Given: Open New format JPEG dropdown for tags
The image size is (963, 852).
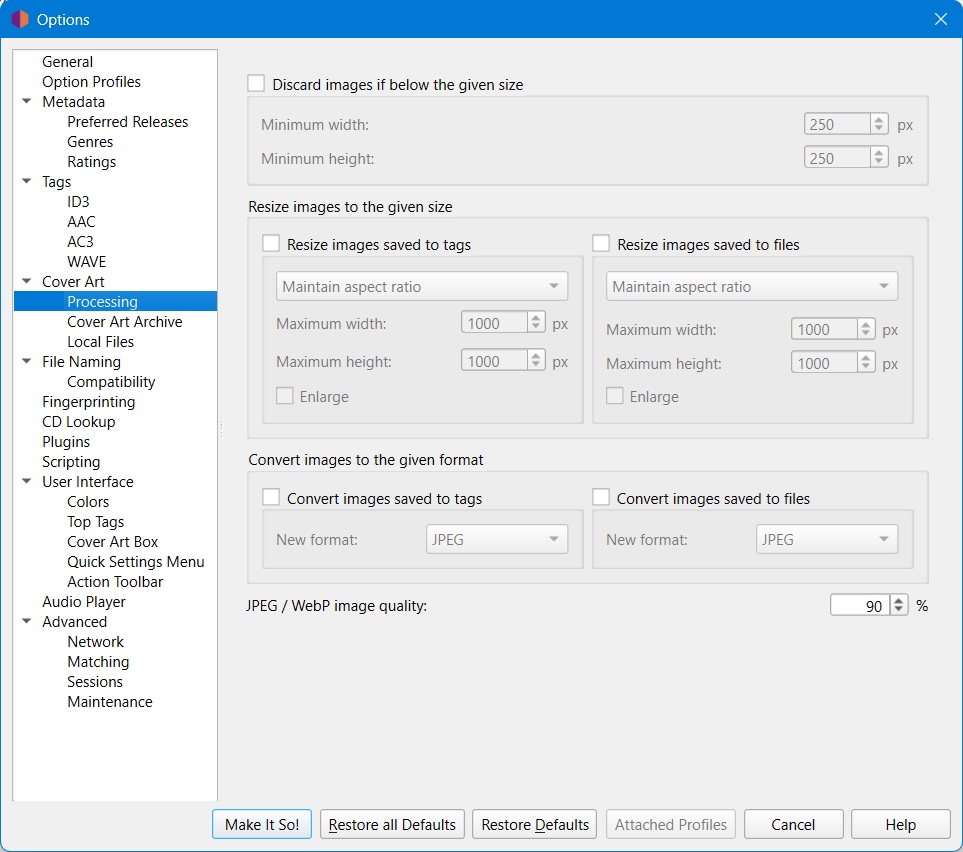Looking at the screenshot, I should click(497, 539).
